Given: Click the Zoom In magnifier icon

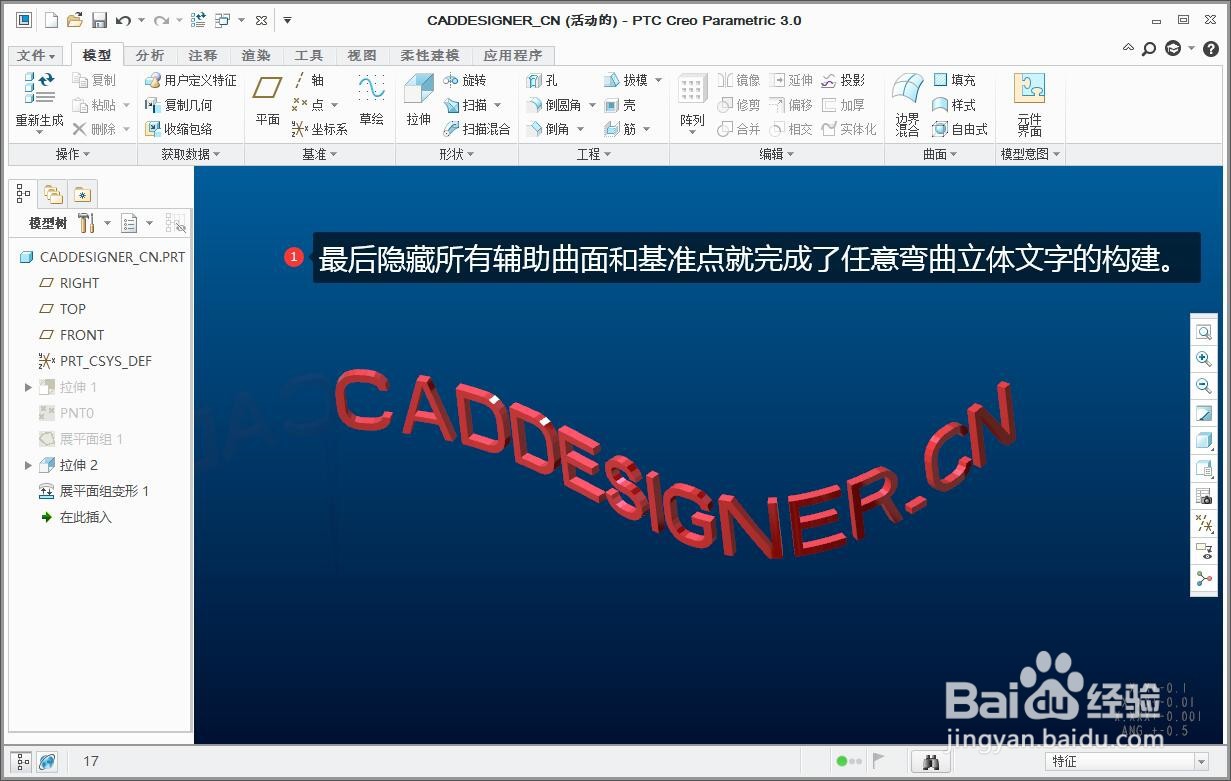Looking at the screenshot, I should click(x=1204, y=359).
